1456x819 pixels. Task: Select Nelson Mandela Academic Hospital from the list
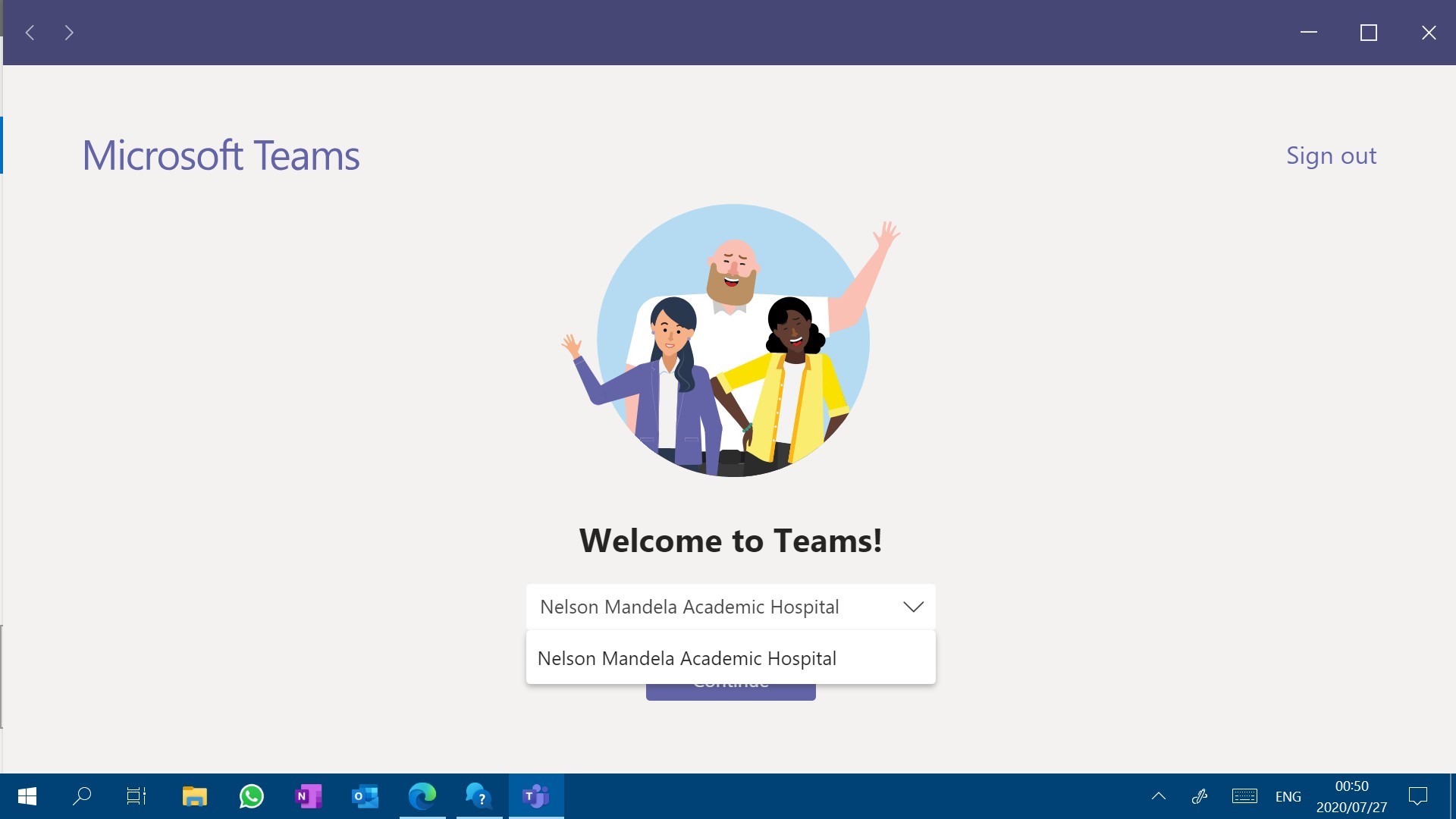[686, 657]
